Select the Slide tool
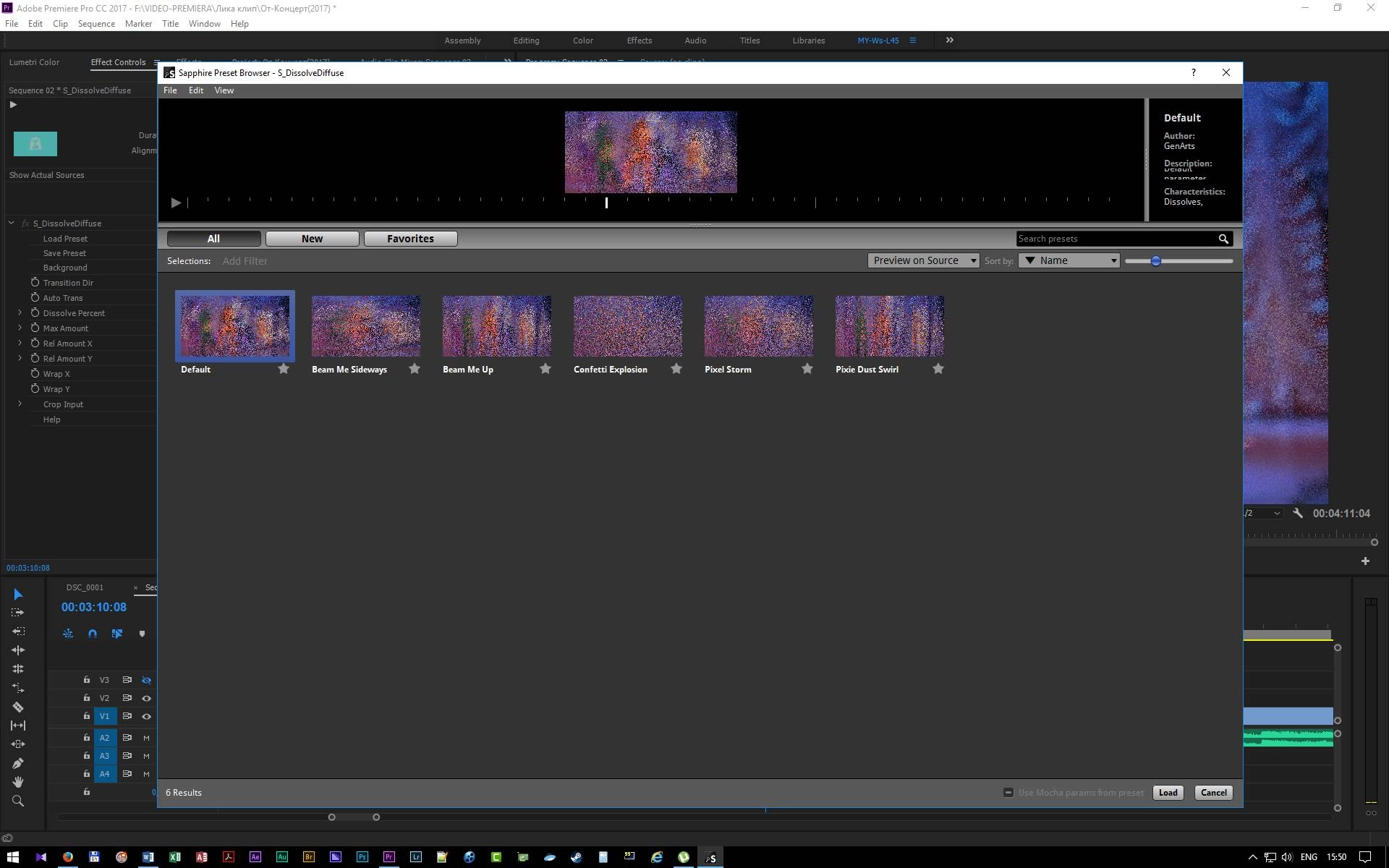The width and height of the screenshot is (1389, 868). (x=18, y=744)
